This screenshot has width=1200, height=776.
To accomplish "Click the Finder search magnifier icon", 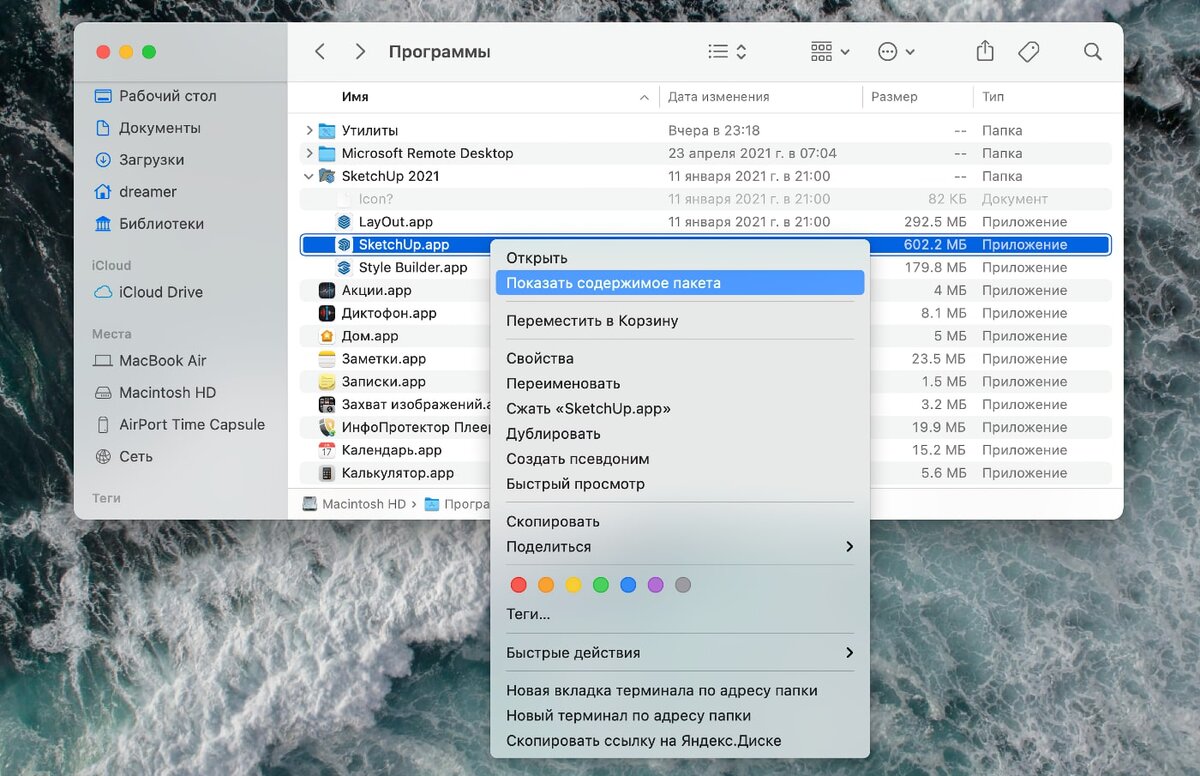I will tap(1093, 52).
